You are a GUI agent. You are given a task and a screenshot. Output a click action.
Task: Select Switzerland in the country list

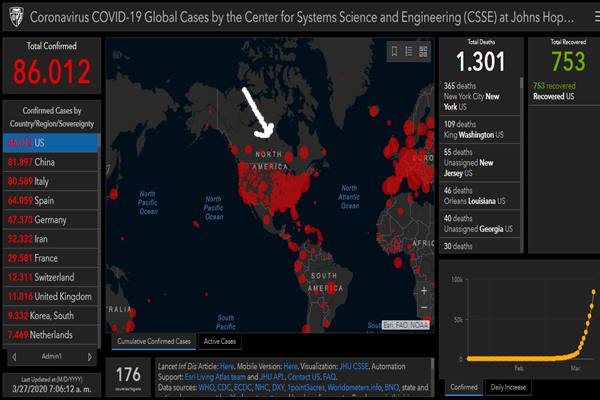(51, 277)
